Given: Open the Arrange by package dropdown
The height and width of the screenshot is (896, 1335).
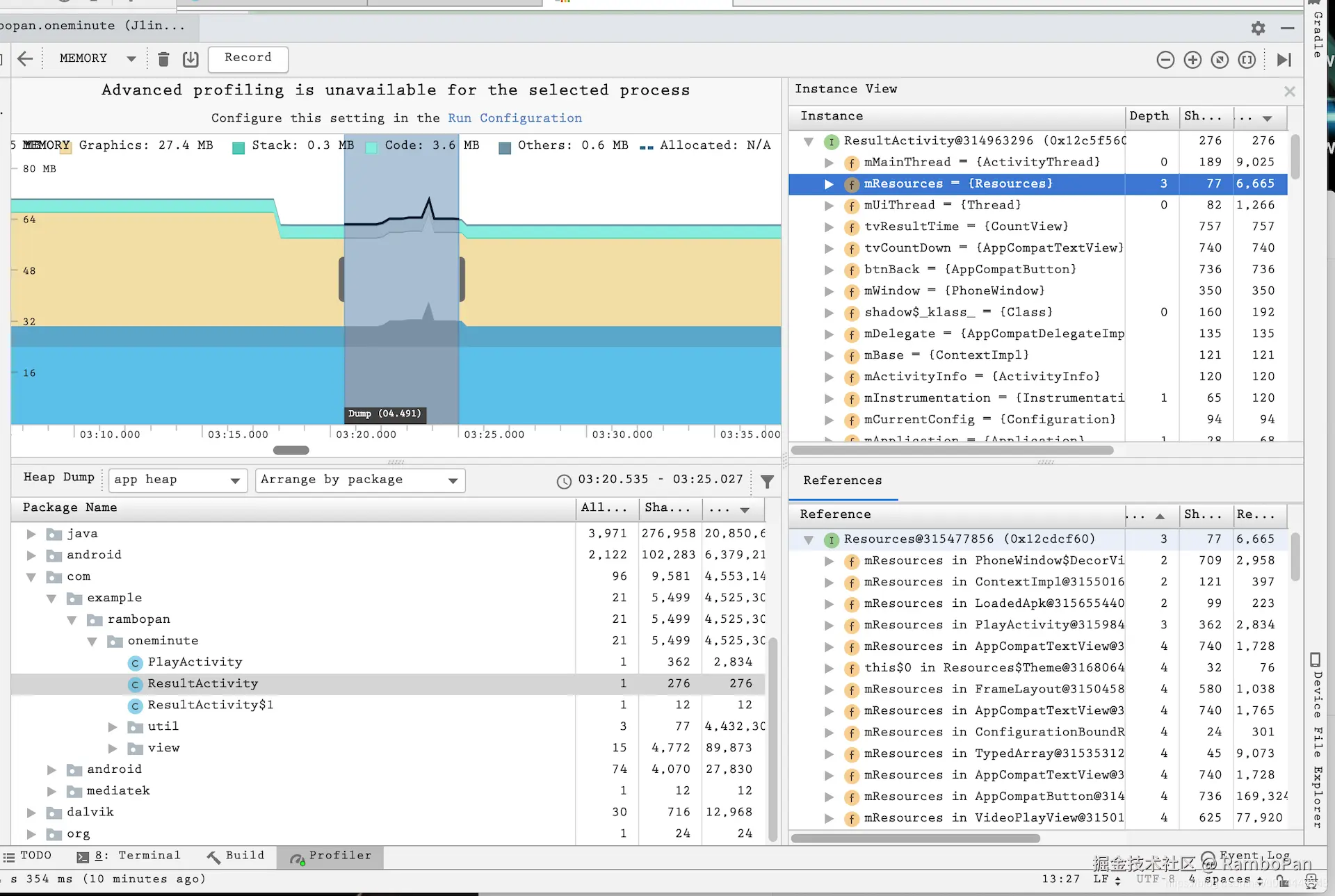Looking at the screenshot, I should click(x=359, y=480).
